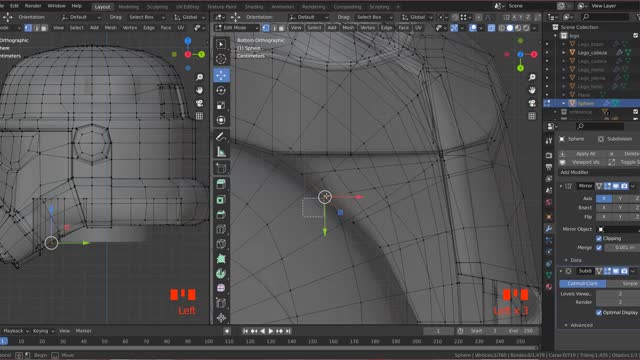Select the Poly Build tool
Viewport: 640px width, 360px height.
[221, 258]
